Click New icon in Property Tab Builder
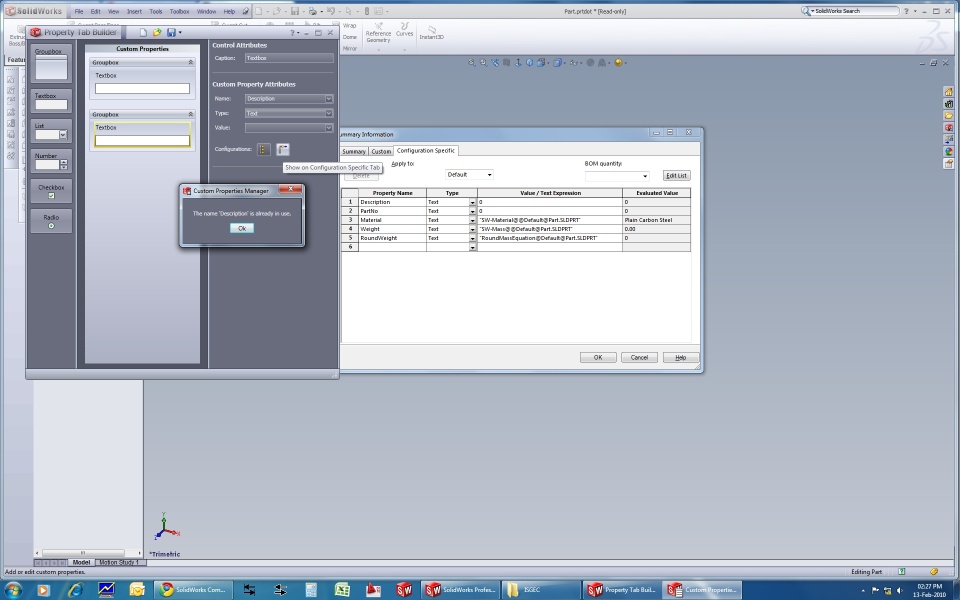This screenshot has height=600, width=960. click(x=143, y=32)
